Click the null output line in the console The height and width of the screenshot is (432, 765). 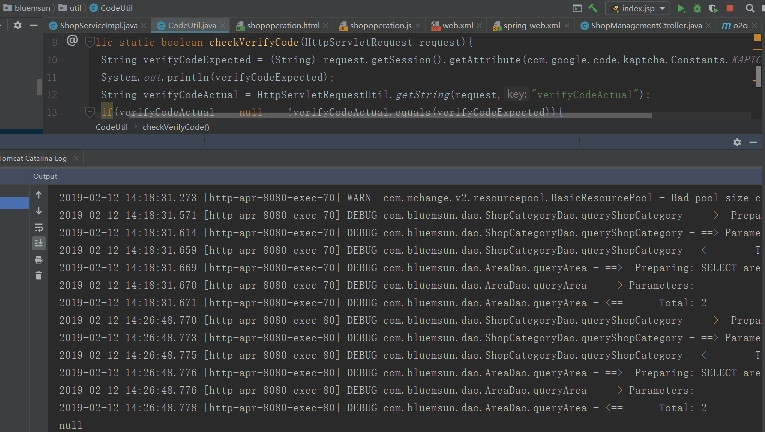coord(71,425)
